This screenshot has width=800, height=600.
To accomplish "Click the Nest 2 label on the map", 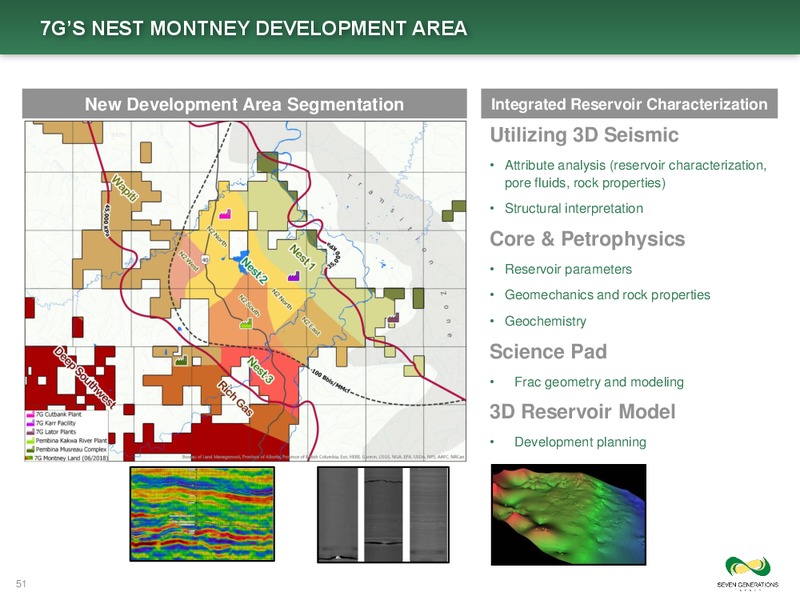I will (253, 271).
